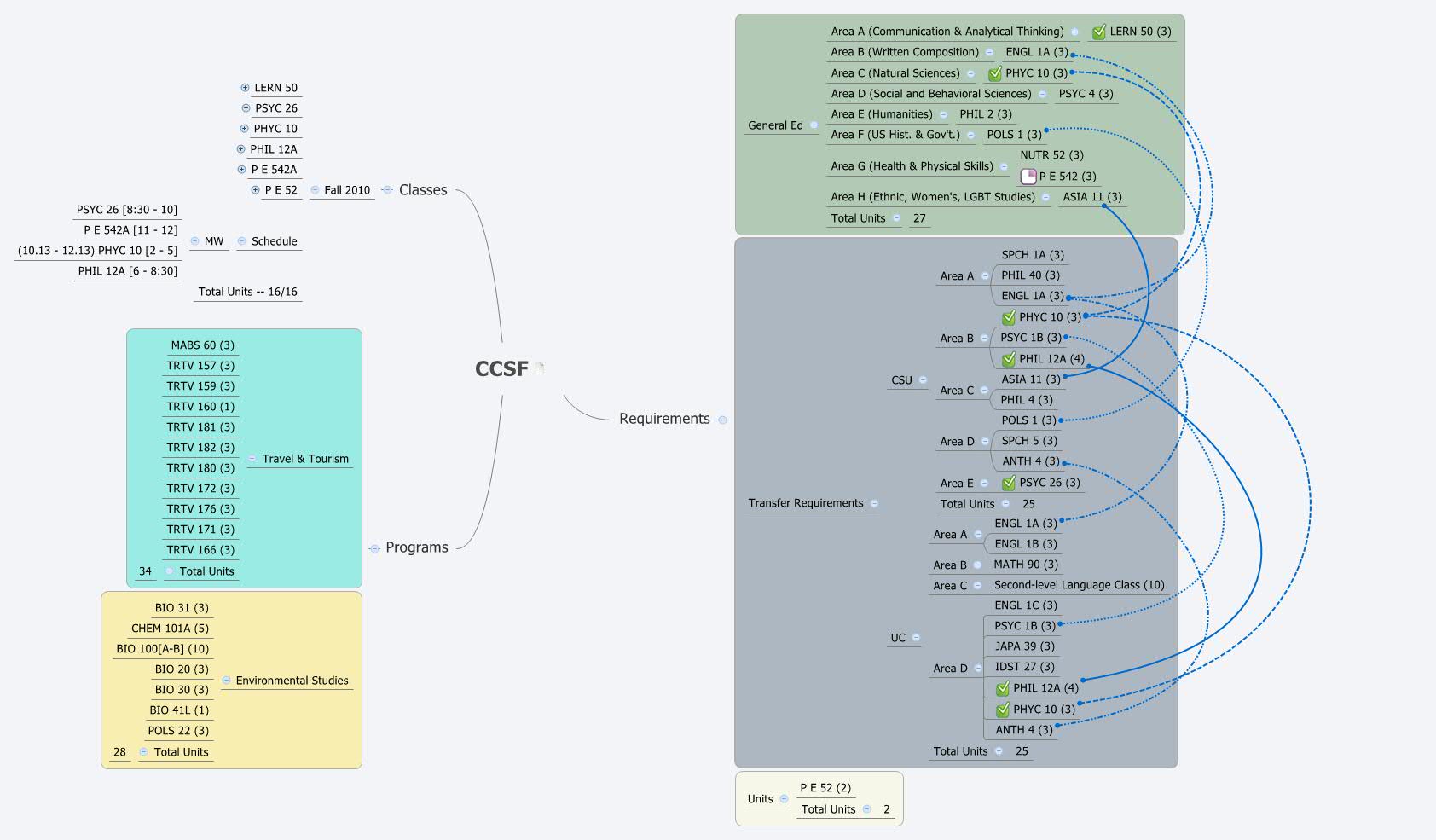Screen dimensions: 1436x840
Task: Select the CCSF central topic
Action: pyautogui.click(x=501, y=368)
